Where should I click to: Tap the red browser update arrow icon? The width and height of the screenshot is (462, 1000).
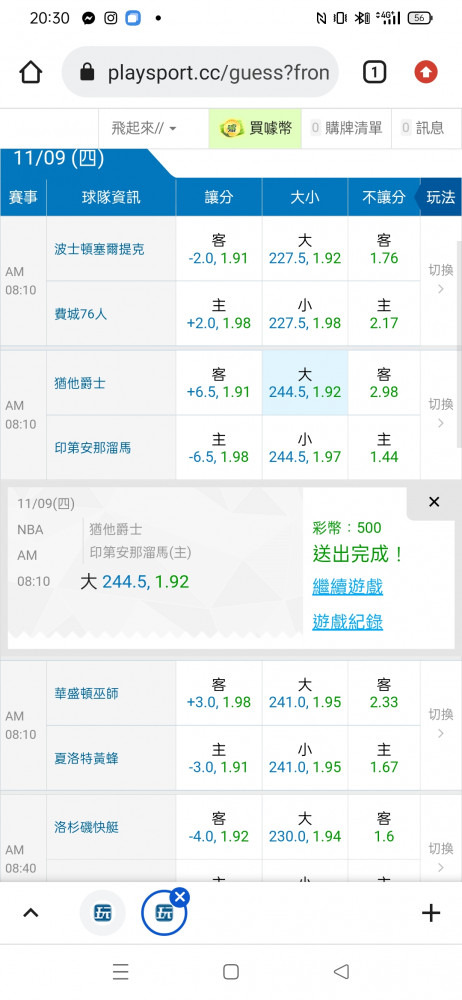pos(426,73)
